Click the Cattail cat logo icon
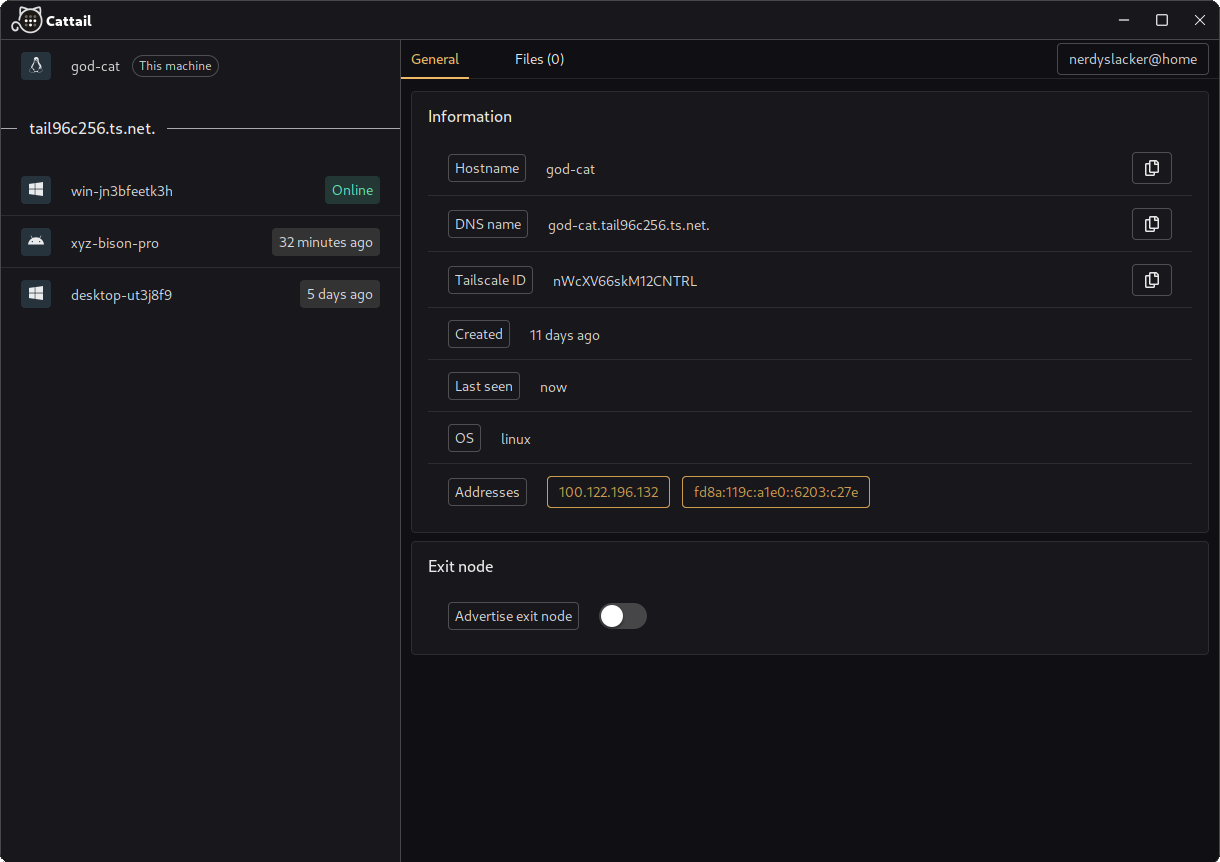Screen dimensions: 1220x862 (x=27, y=20)
